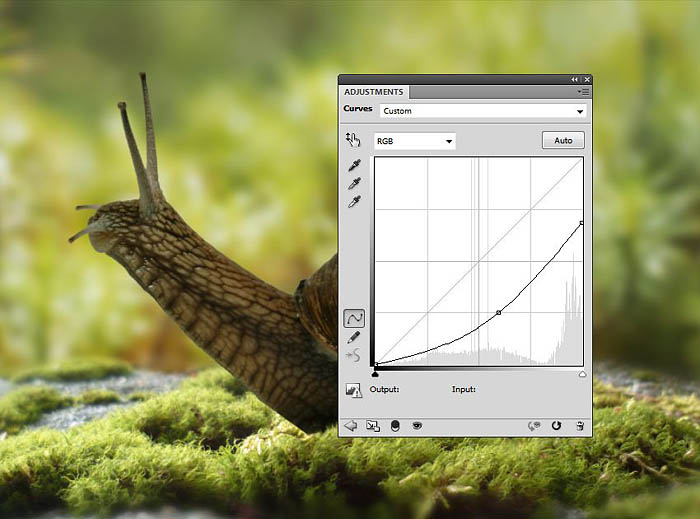Delete this adjustment layer using trash icon
The height and width of the screenshot is (519, 700).
[580, 425]
